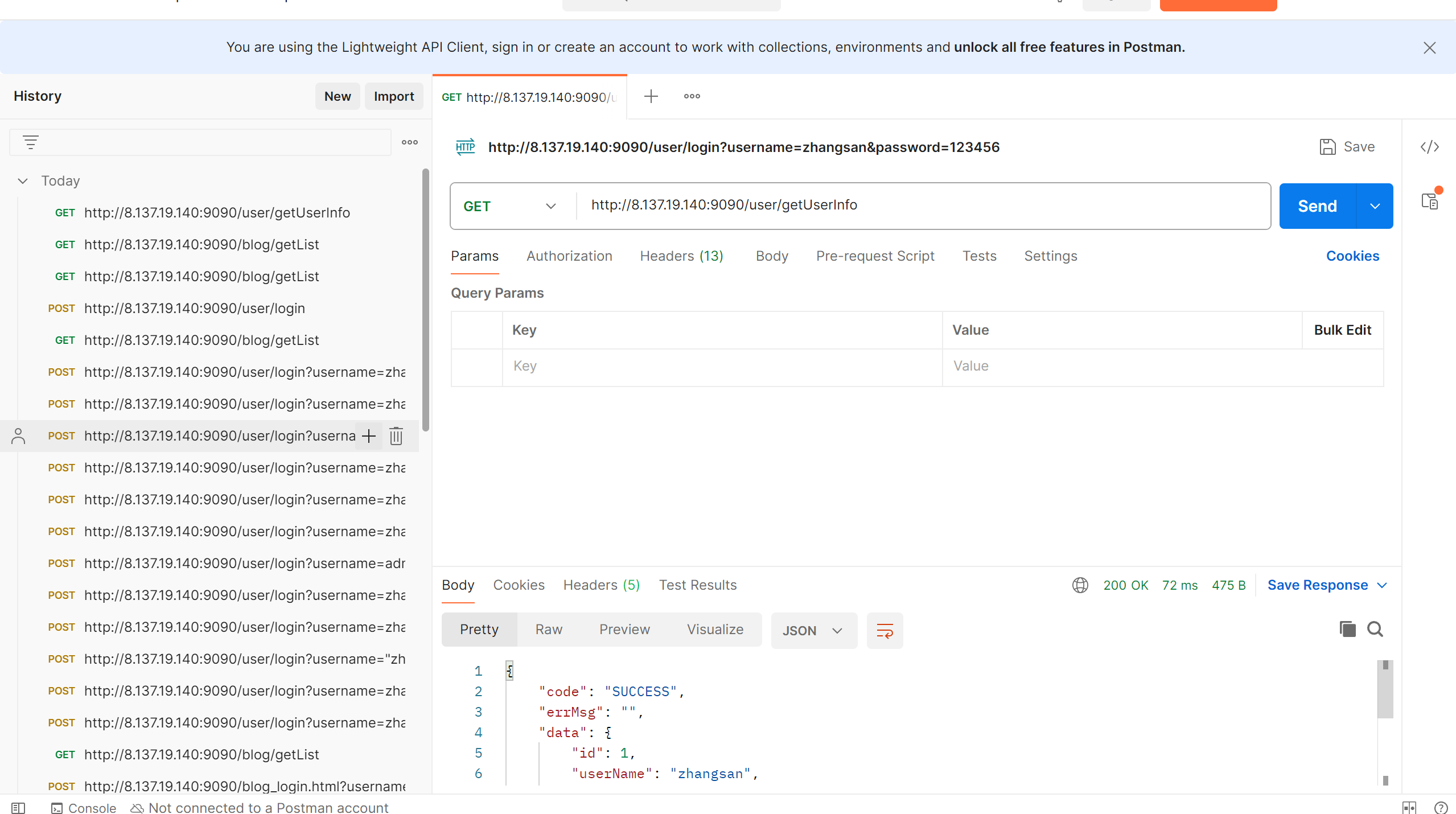Switch to the Authorization tab
This screenshot has width=1456, height=814.
[x=569, y=256]
